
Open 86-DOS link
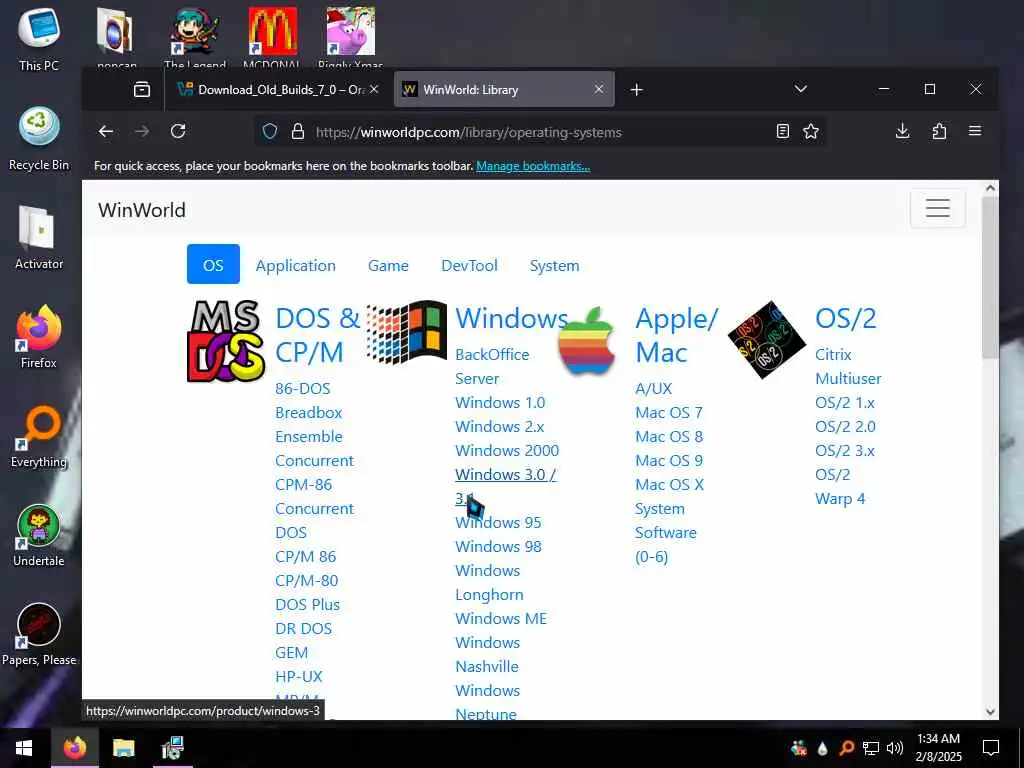pos(302,389)
